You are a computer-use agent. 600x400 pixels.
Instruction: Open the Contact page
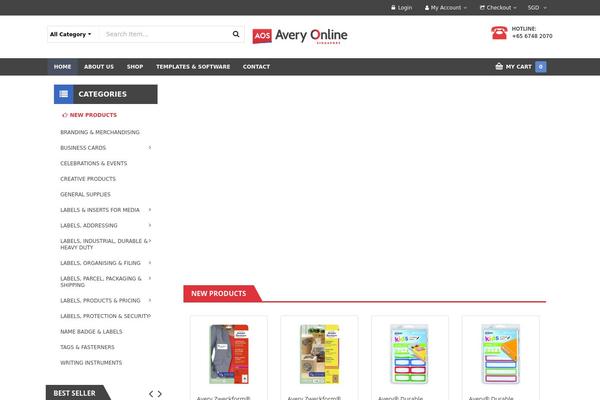(x=256, y=67)
